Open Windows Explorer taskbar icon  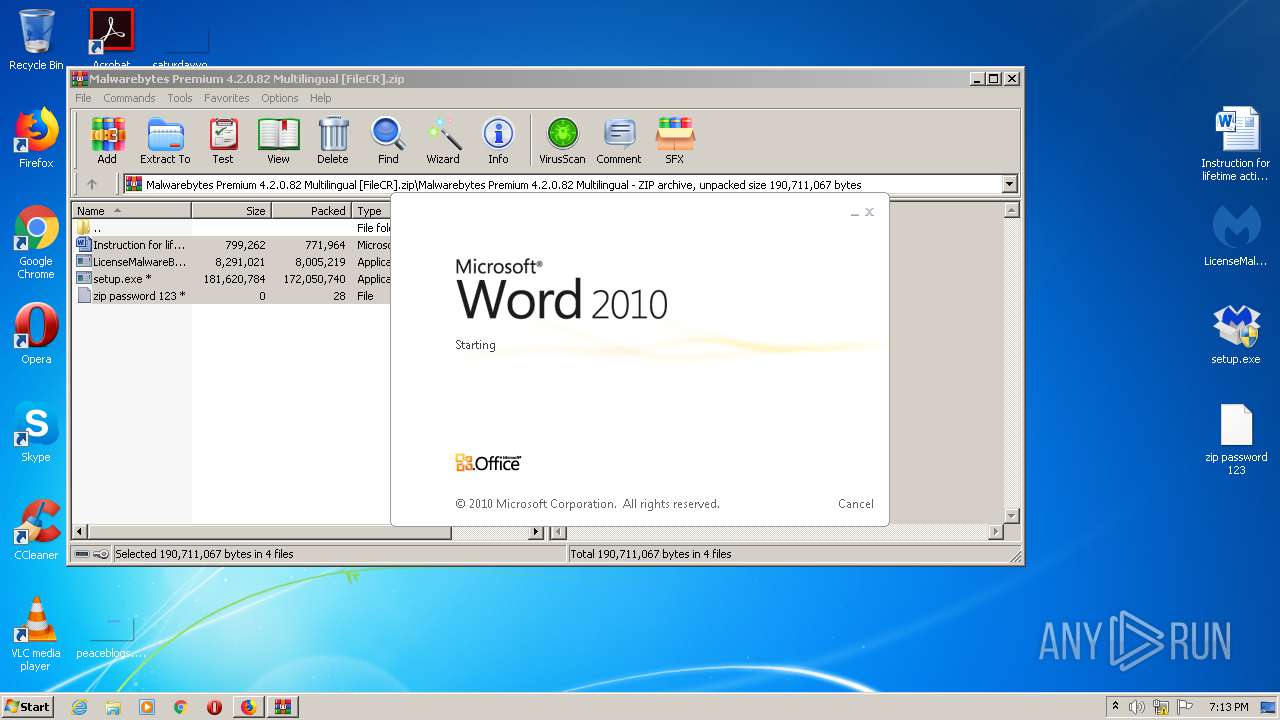113,707
